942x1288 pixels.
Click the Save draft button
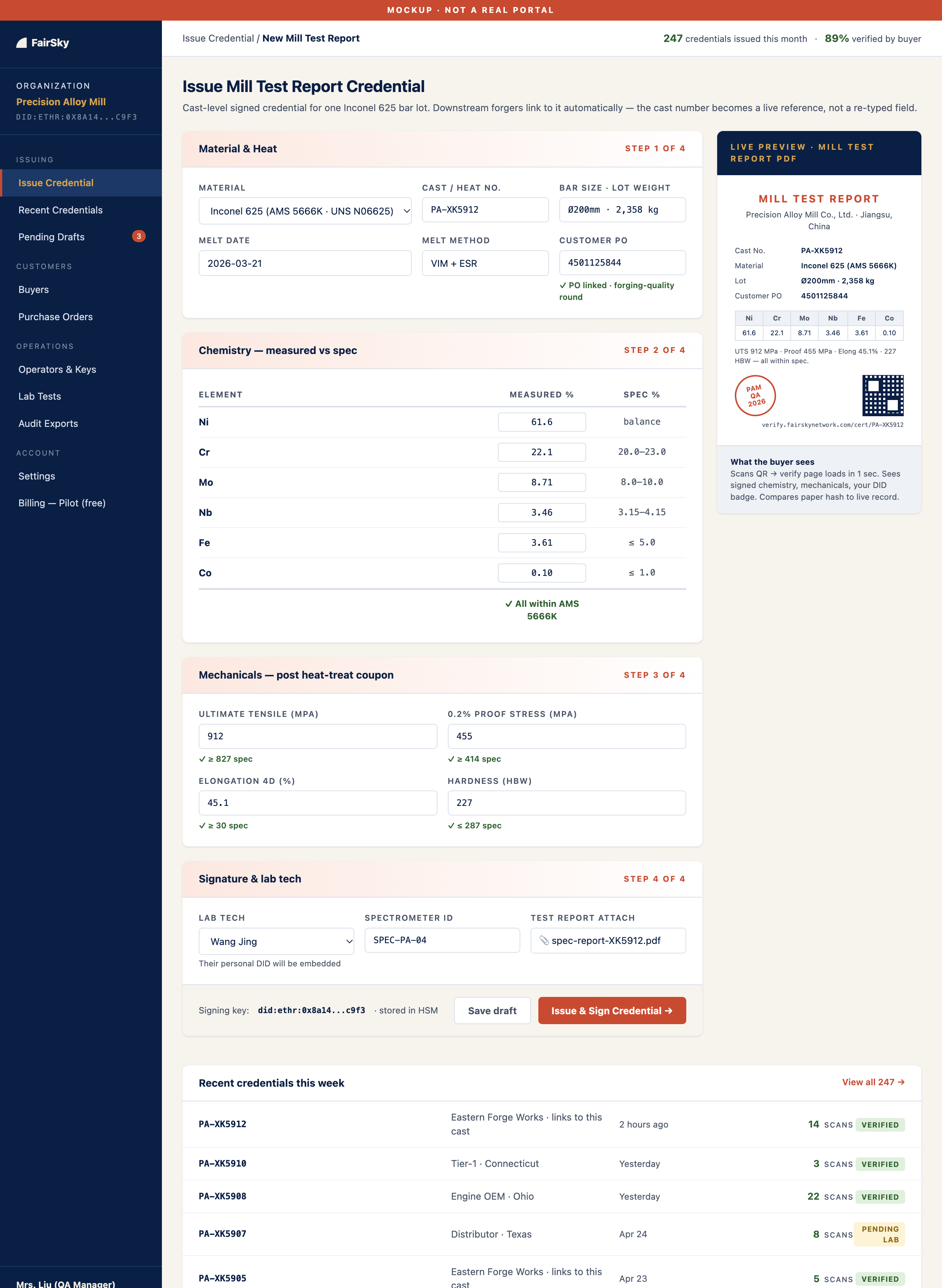(x=492, y=1010)
